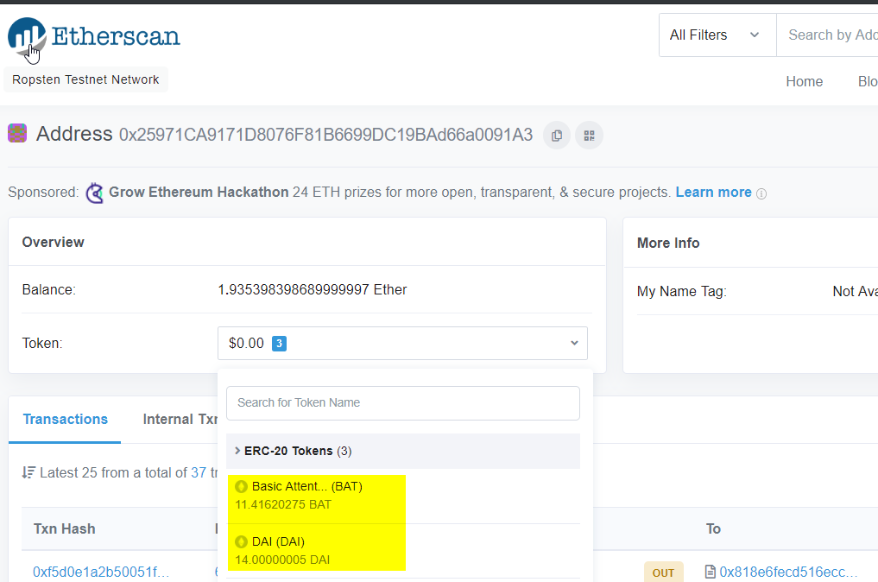Switch to the Transactions tab
878x582 pixels.
[x=65, y=419]
